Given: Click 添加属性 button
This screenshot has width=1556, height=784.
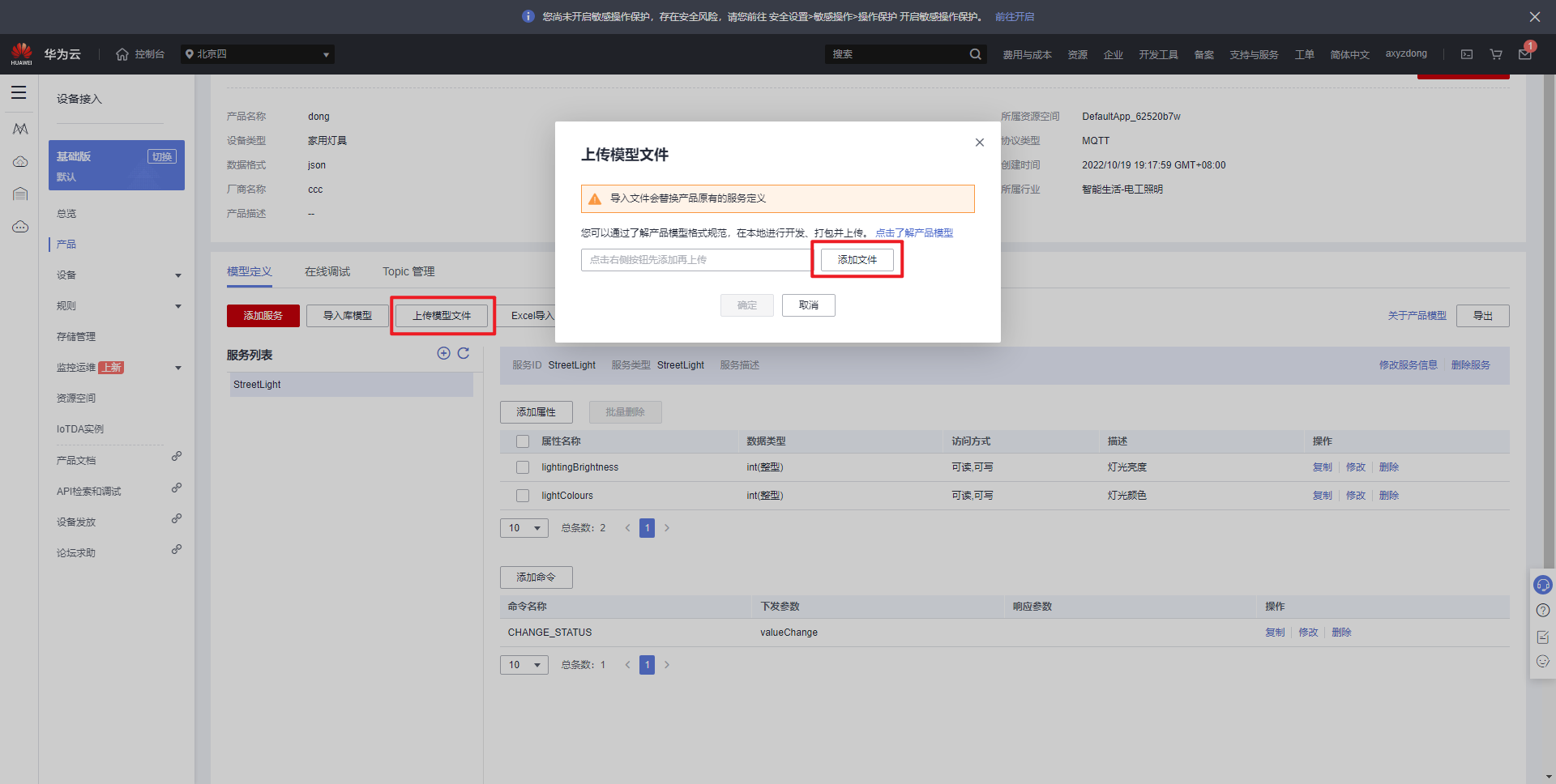Looking at the screenshot, I should tap(536, 412).
